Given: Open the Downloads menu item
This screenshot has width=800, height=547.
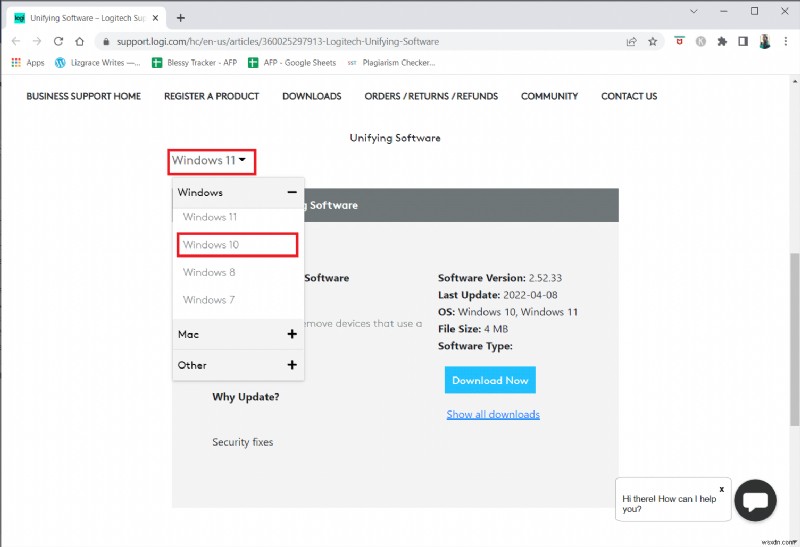Looking at the screenshot, I should (312, 96).
